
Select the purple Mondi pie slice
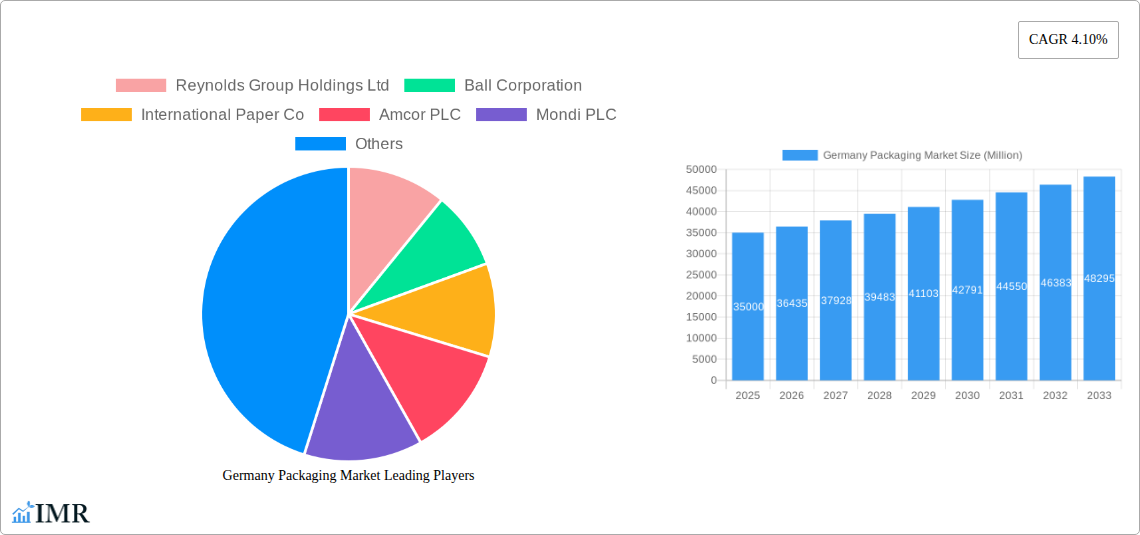point(360,415)
